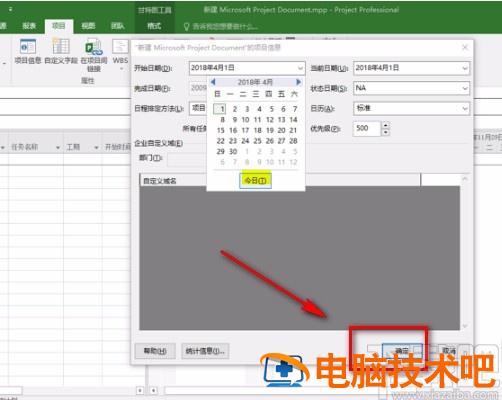Select the 15th in the calendar
The height and width of the screenshot is (400, 502).
pos(221,130)
